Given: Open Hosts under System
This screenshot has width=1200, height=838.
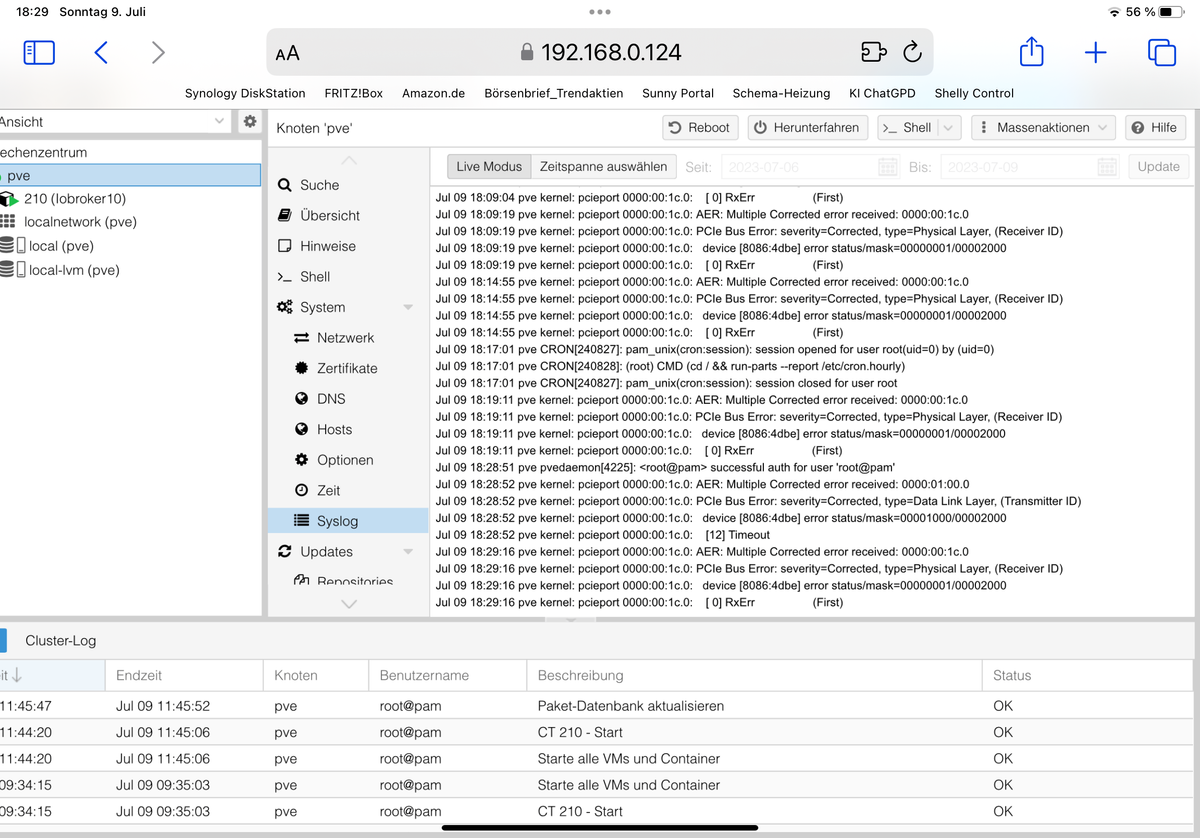Looking at the screenshot, I should (348, 429).
